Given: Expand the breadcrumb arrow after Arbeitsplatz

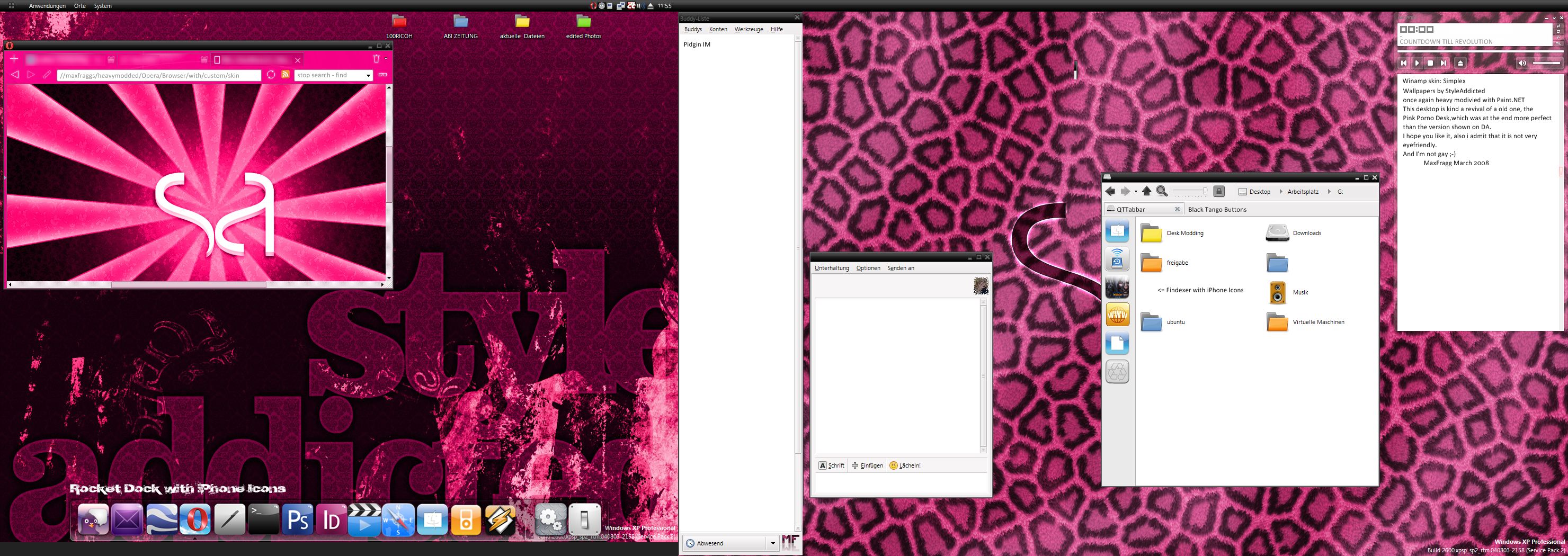Looking at the screenshot, I should (1329, 192).
